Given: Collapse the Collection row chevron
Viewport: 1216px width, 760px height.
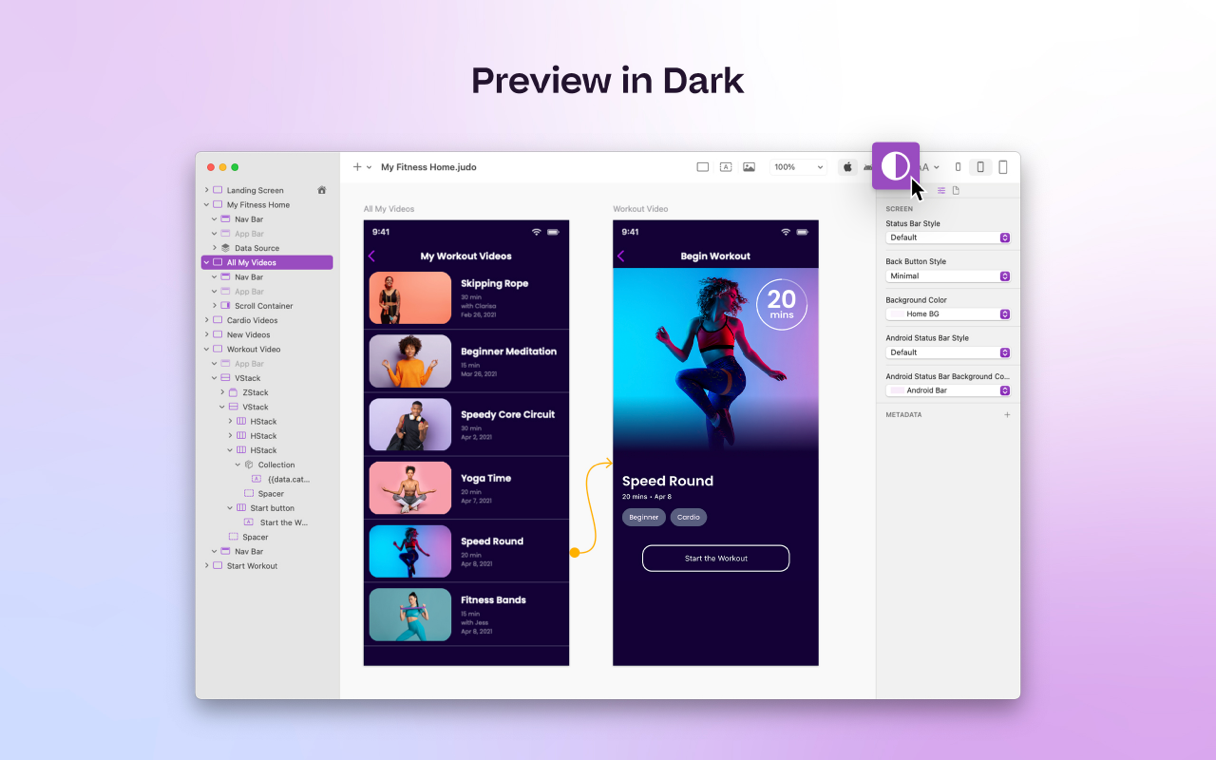Looking at the screenshot, I should pos(238,465).
